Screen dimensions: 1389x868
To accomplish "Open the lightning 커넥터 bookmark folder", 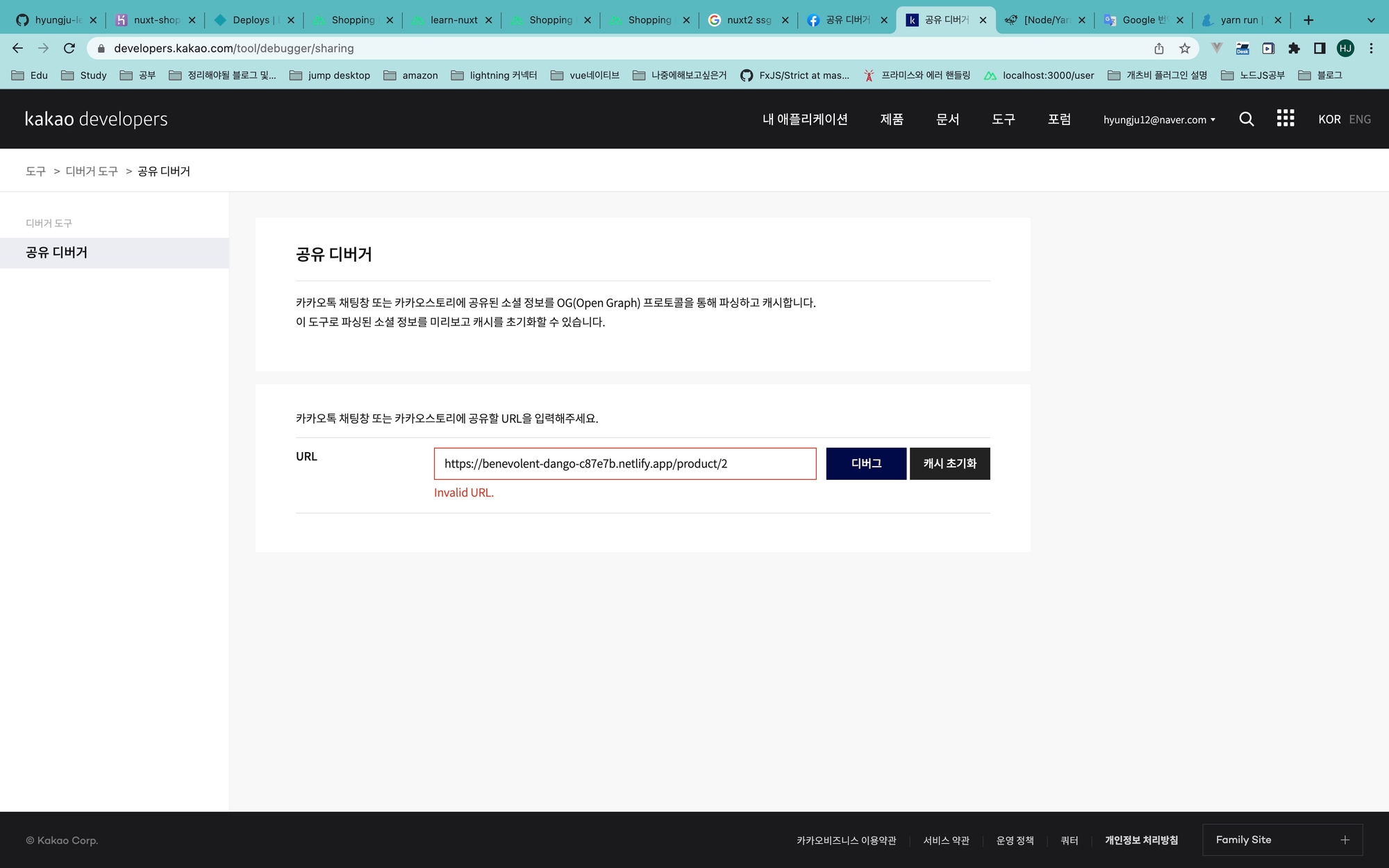I will tap(494, 75).
